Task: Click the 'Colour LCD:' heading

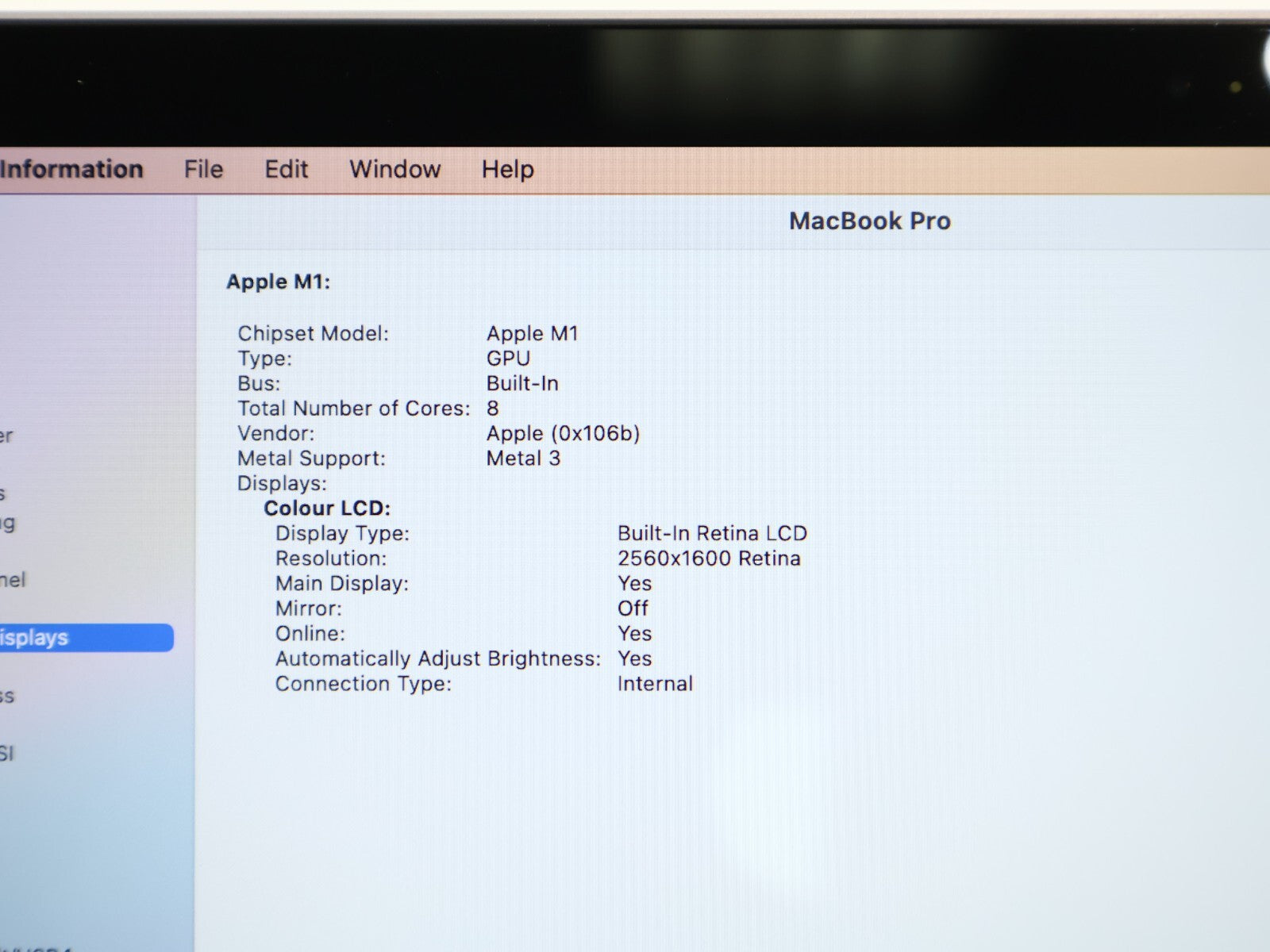Action: point(327,508)
